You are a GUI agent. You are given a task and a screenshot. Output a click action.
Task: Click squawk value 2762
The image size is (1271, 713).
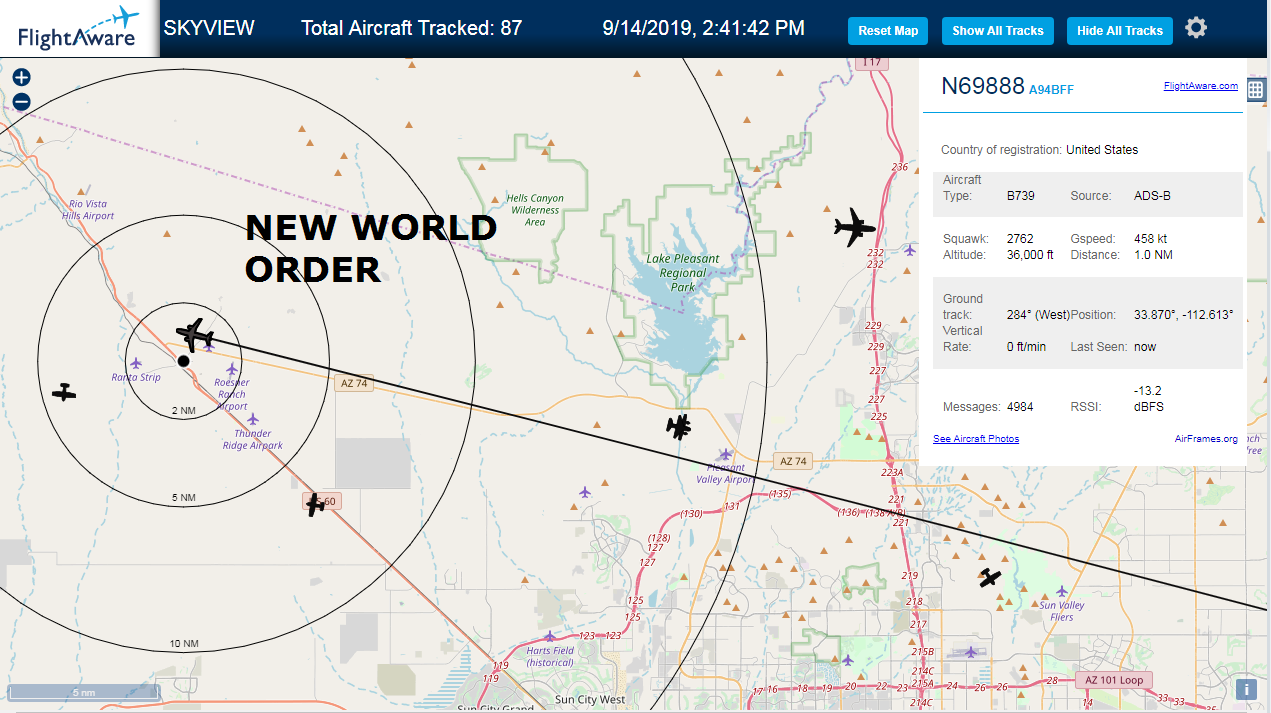coord(1020,239)
